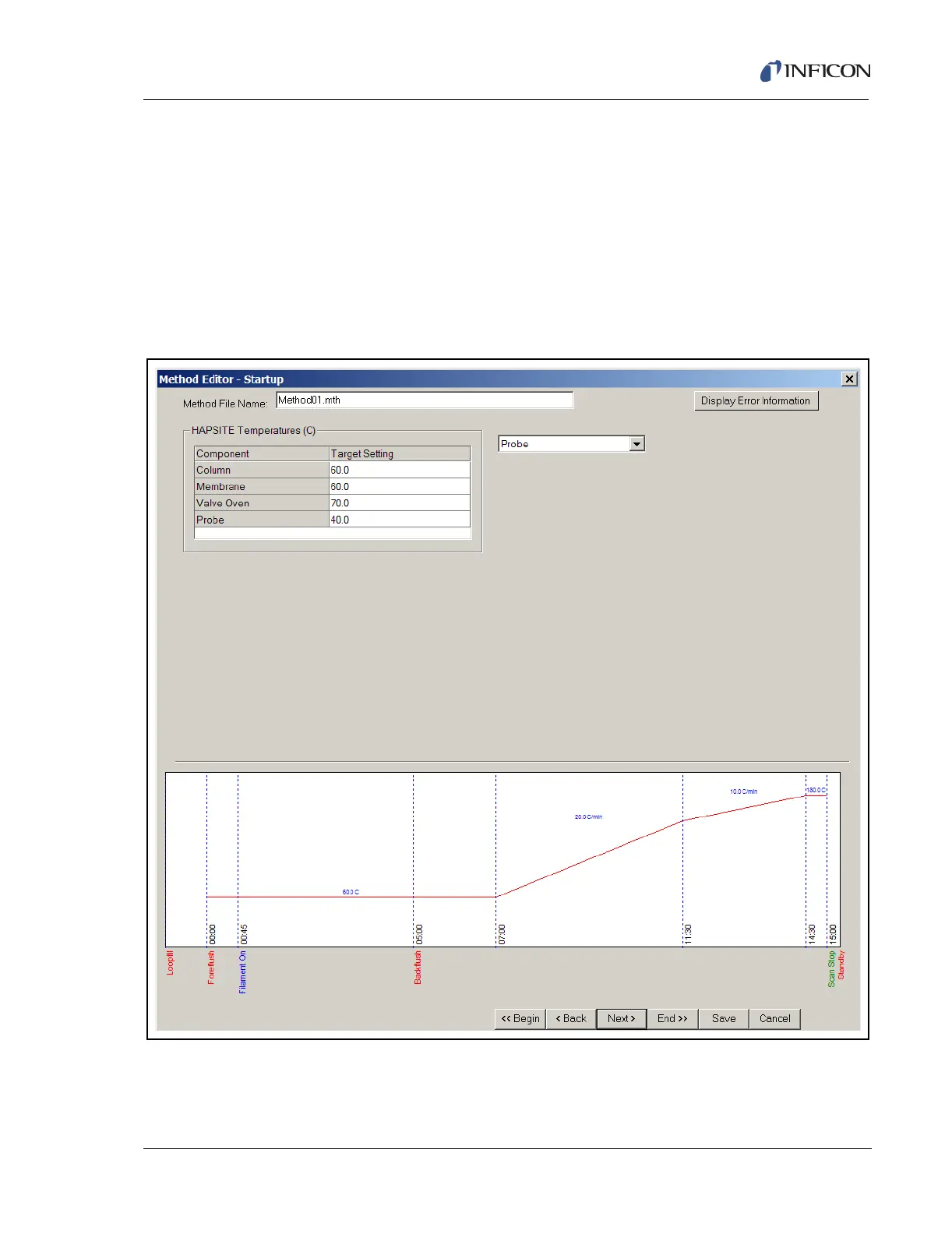
Task: Select the Loopfill event label
Action: point(170,963)
